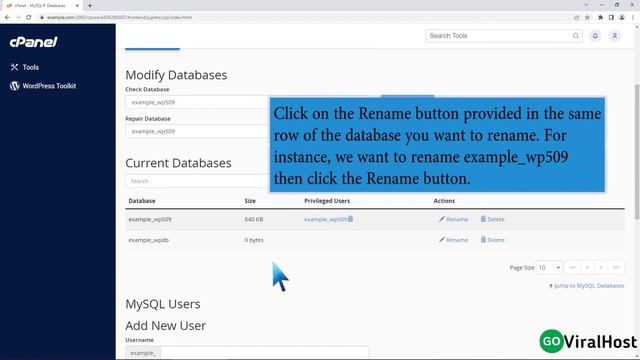Open the user account icon

614,36
